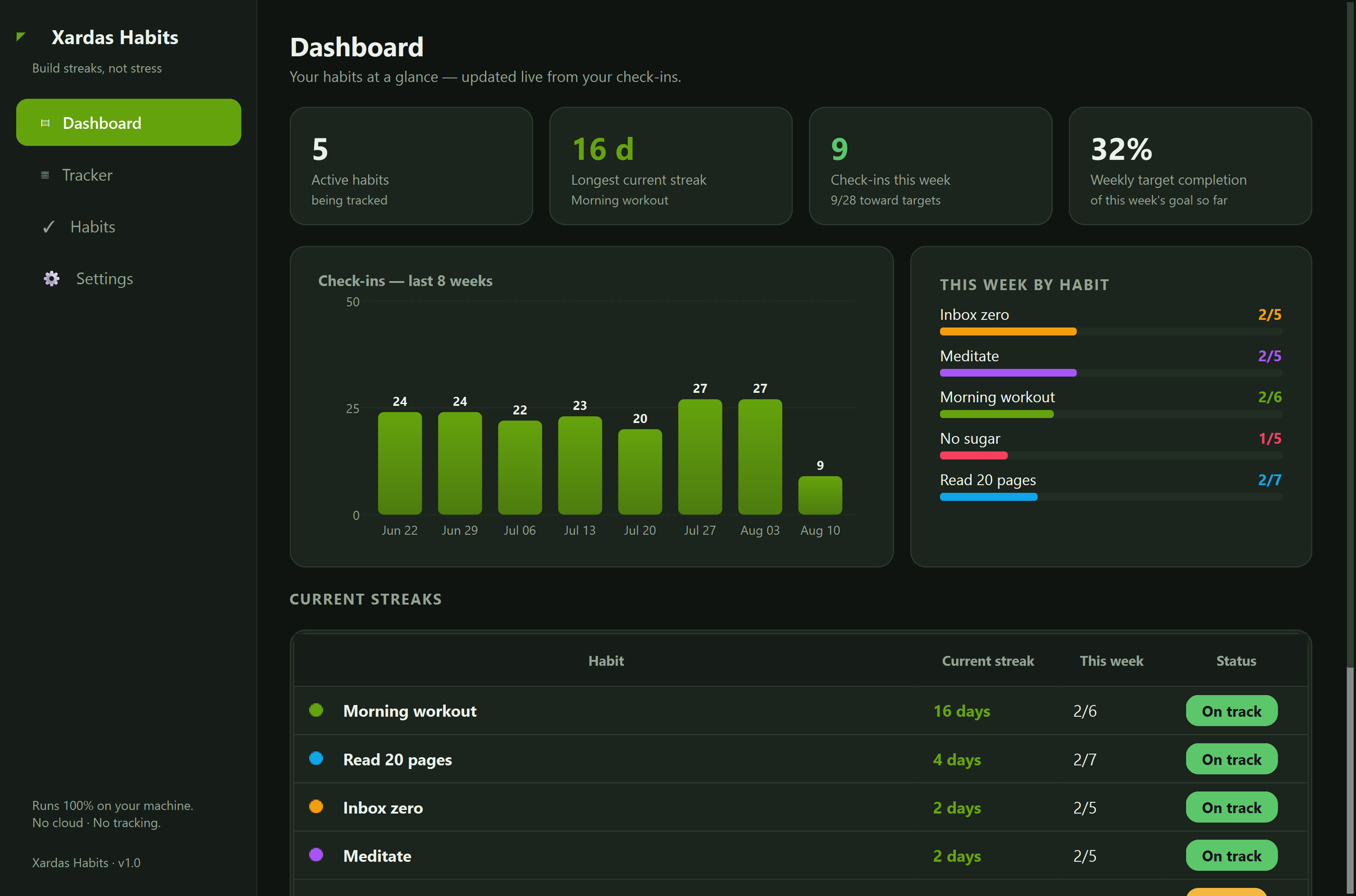The width and height of the screenshot is (1356, 896).
Task: Click the Status column header
Action: pyautogui.click(x=1236, y=661)
